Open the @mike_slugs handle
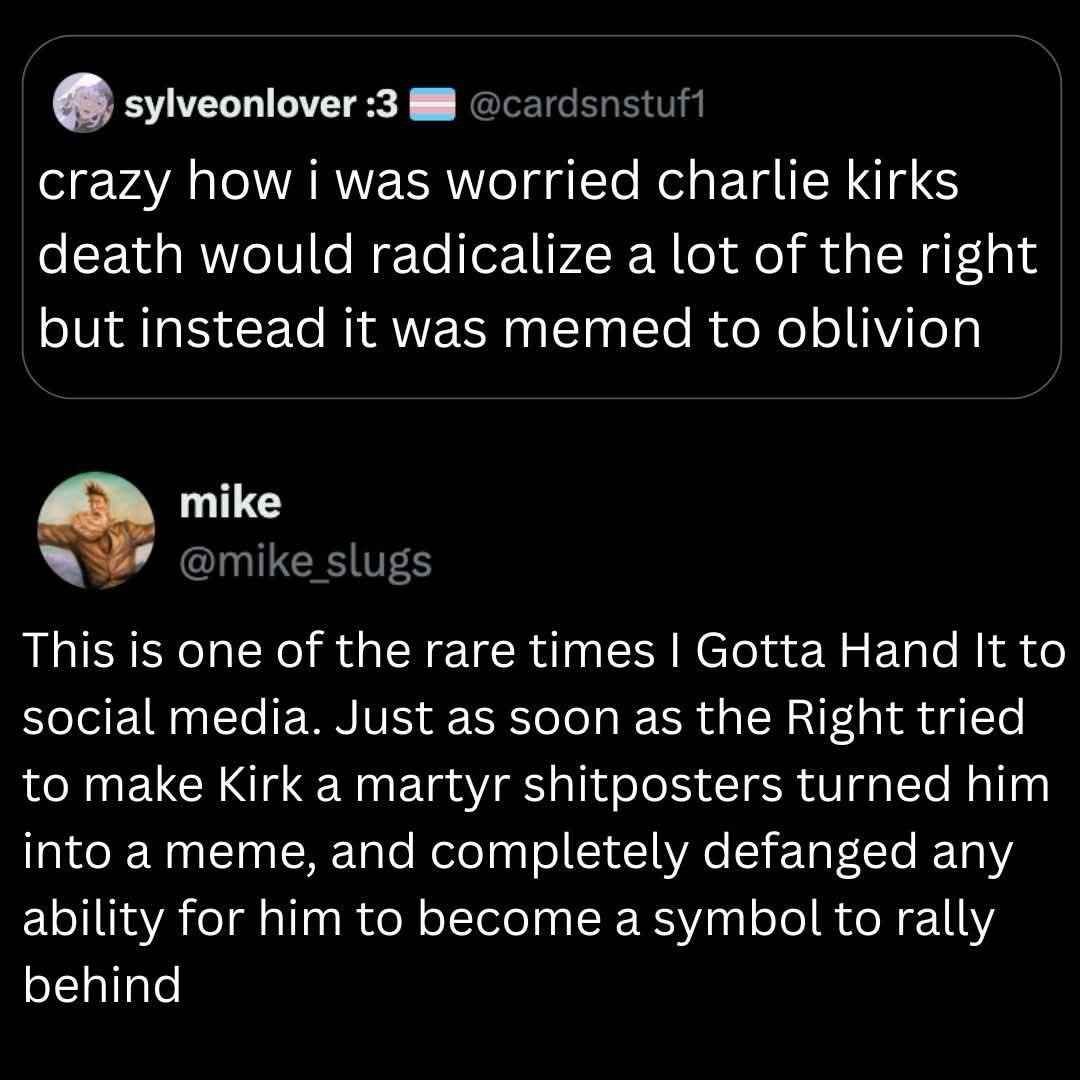The image size is (1080, 1080). click(x=304, y=563)
